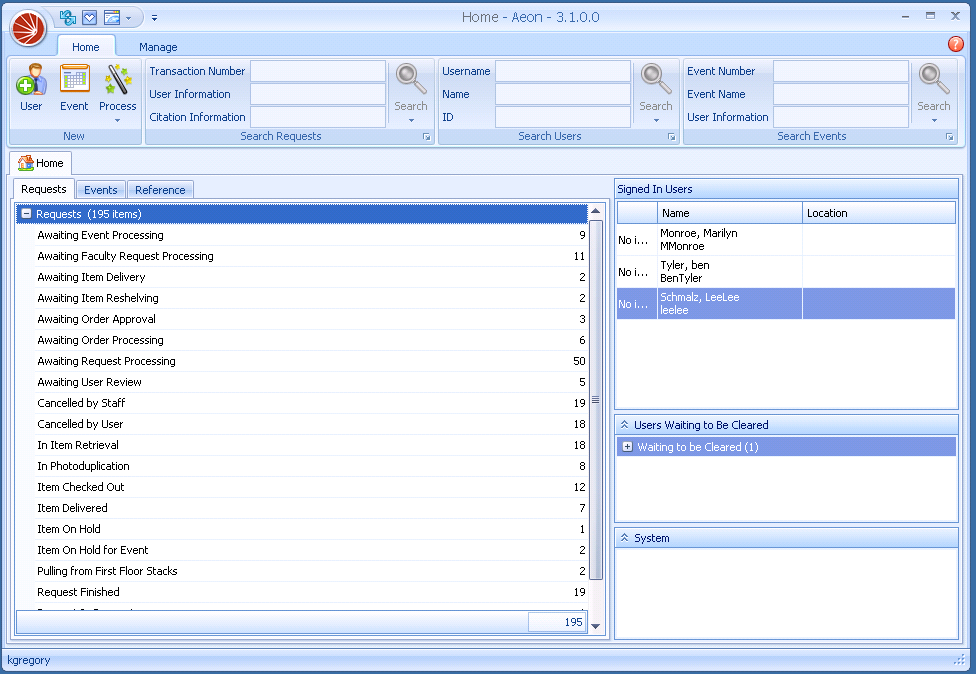Screen dimensions: 976x674
Task: Click inside the Transaction Number field
Action: 317,71
